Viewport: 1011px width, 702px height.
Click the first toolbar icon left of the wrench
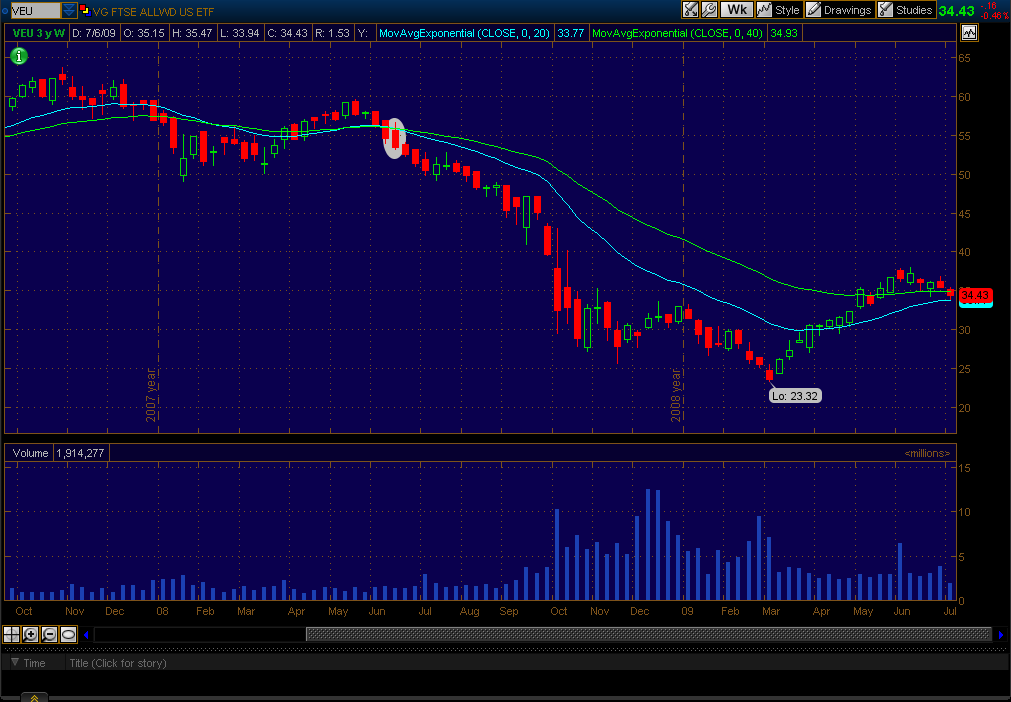coord(691,10)
